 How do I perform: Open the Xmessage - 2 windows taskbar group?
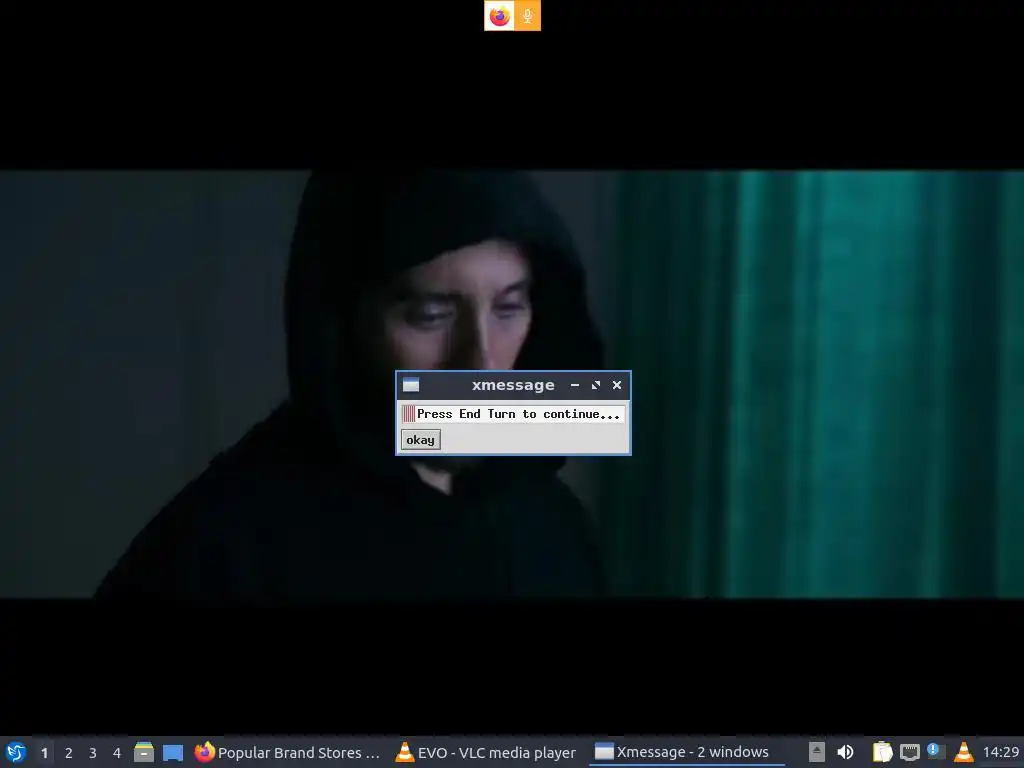tap(686, 752)
